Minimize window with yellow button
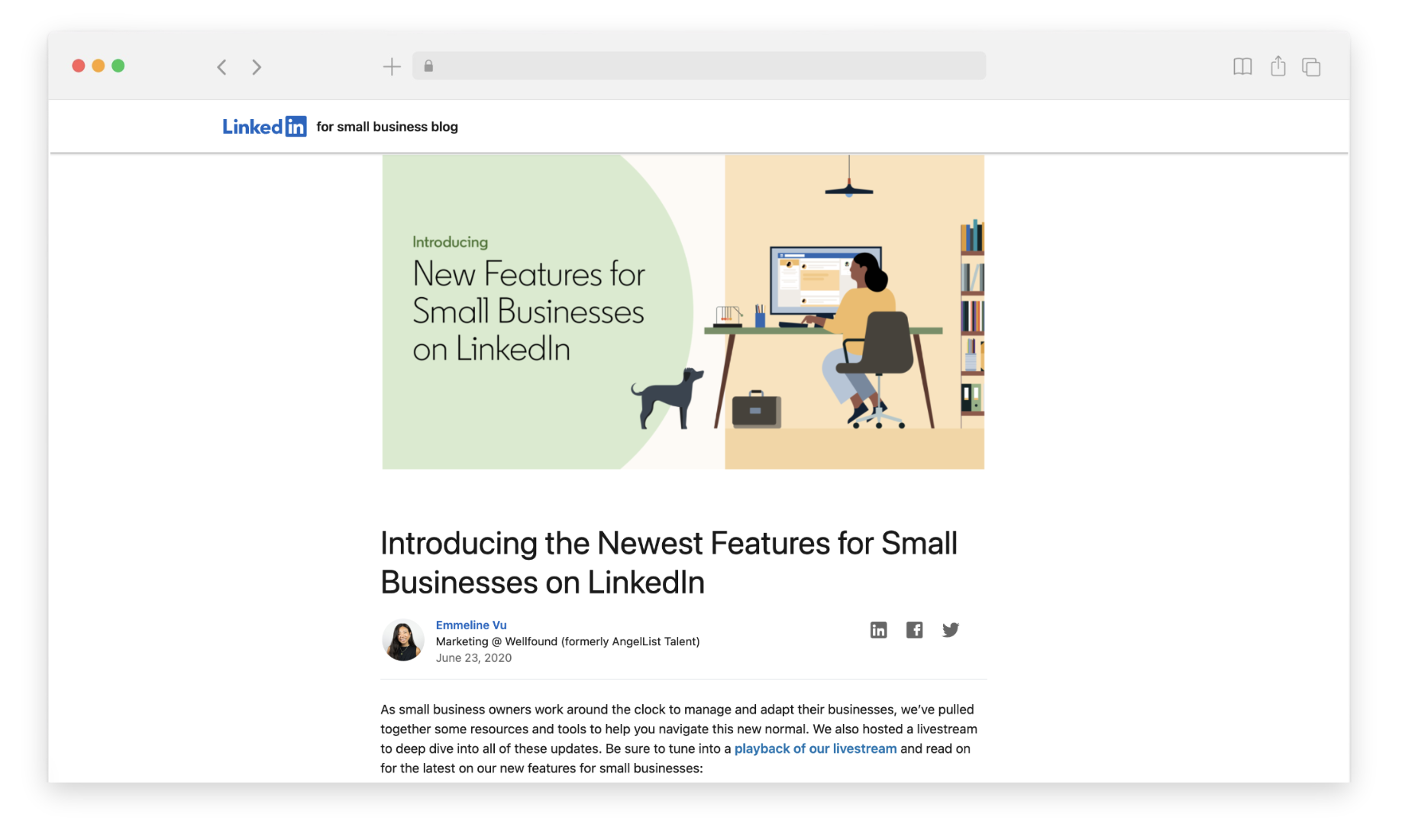This screenshot has width=1402, height=840. coord(98,66)
